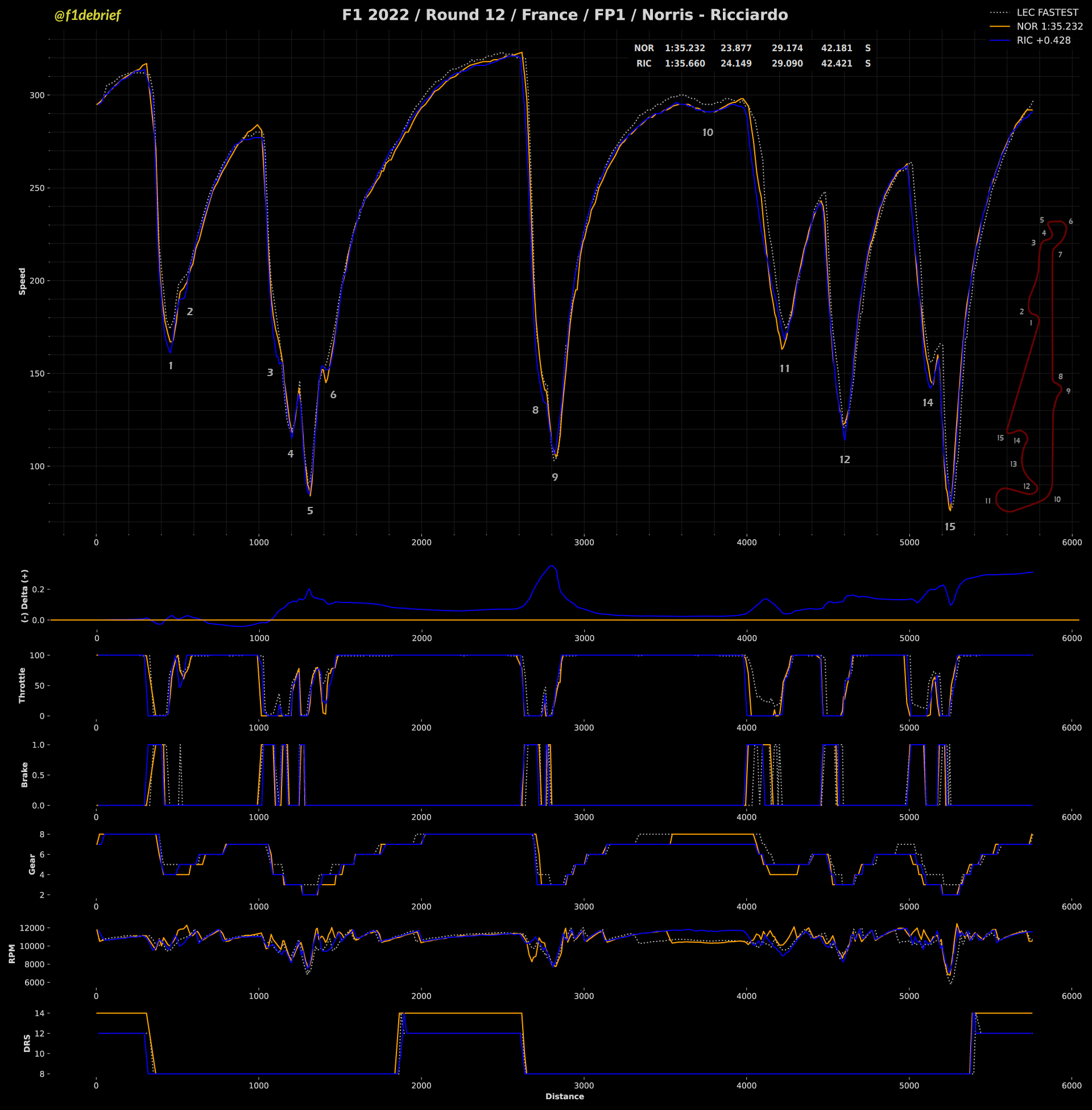Click the @f1debrief watermark handle

[87, 15]
